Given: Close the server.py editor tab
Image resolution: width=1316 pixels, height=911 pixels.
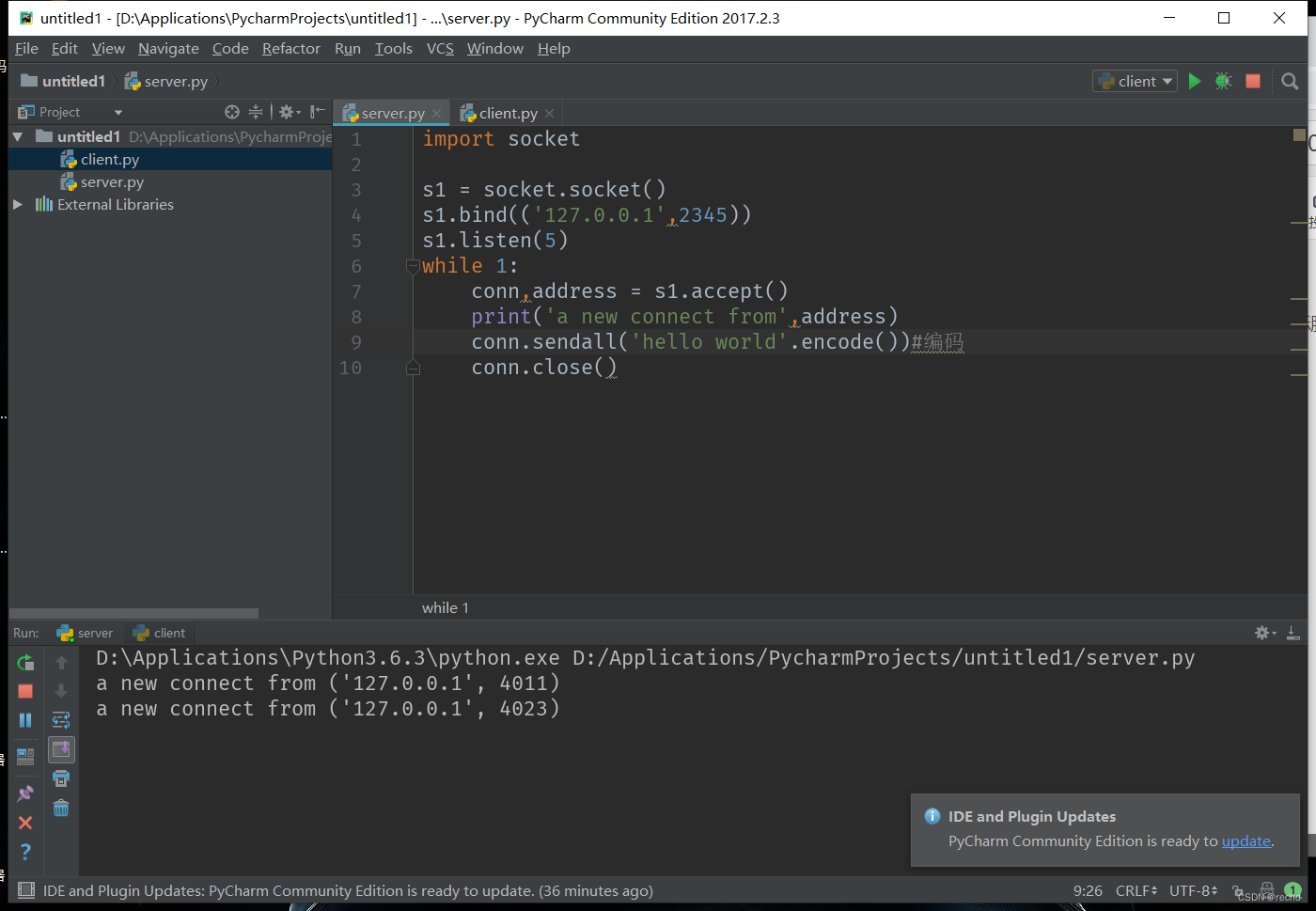Looking at the screenshot, I should click(436, 114).
